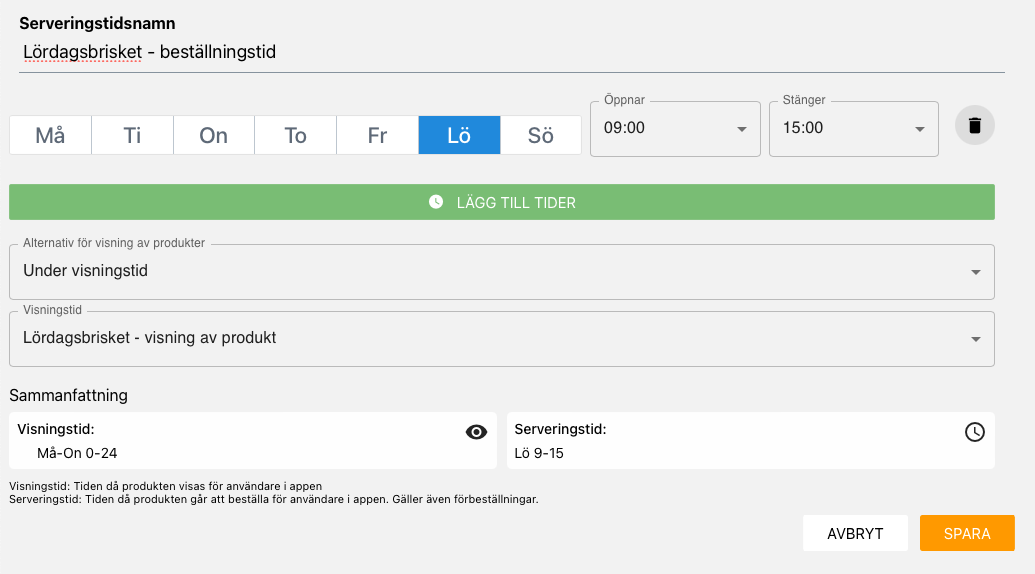Toggle the Må weekday button

[x=50, y=135]
